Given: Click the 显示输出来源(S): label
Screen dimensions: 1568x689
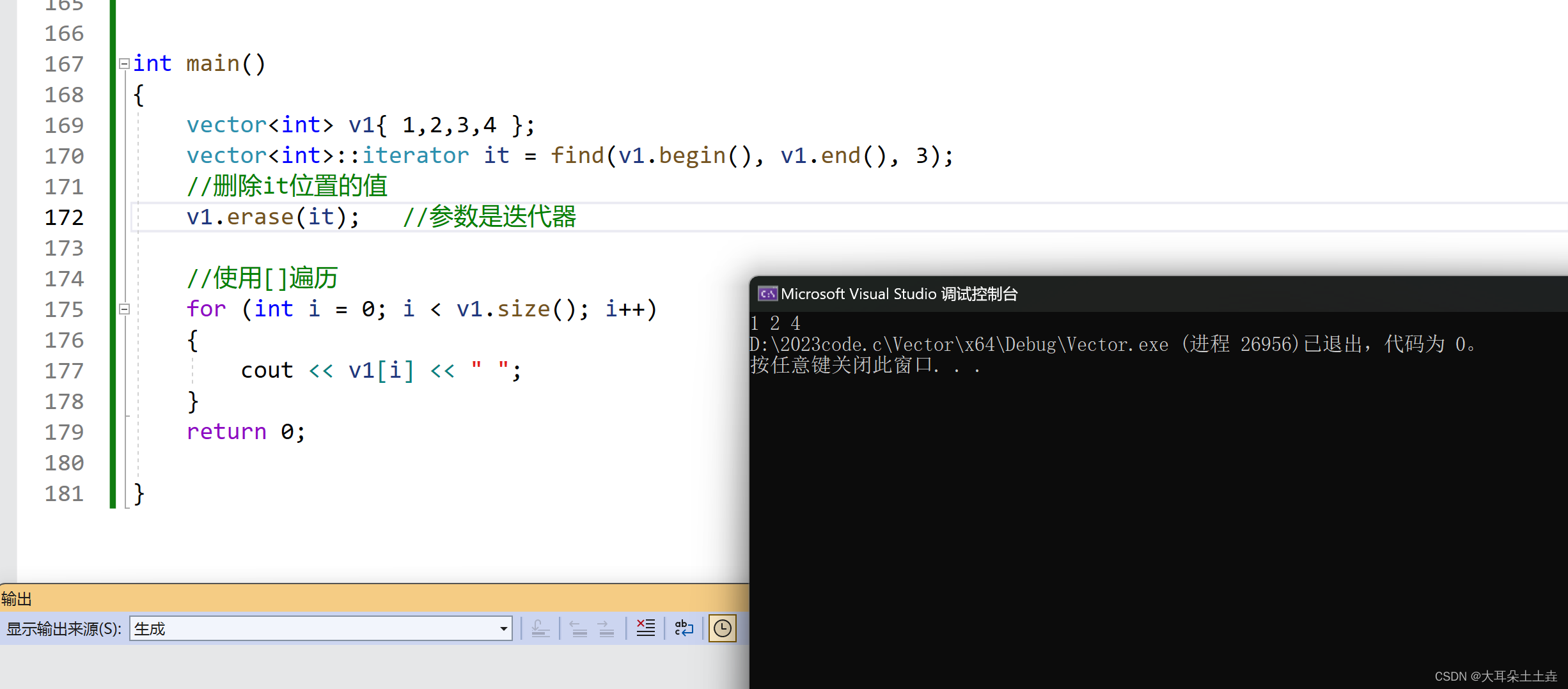Looking at the screenshot, I should 64,629.
